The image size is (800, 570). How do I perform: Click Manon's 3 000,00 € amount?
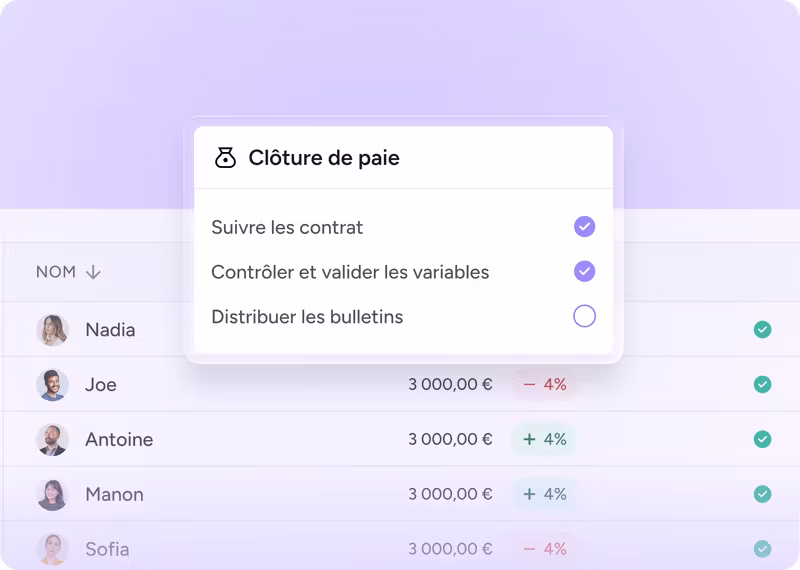tap(450, 494)
